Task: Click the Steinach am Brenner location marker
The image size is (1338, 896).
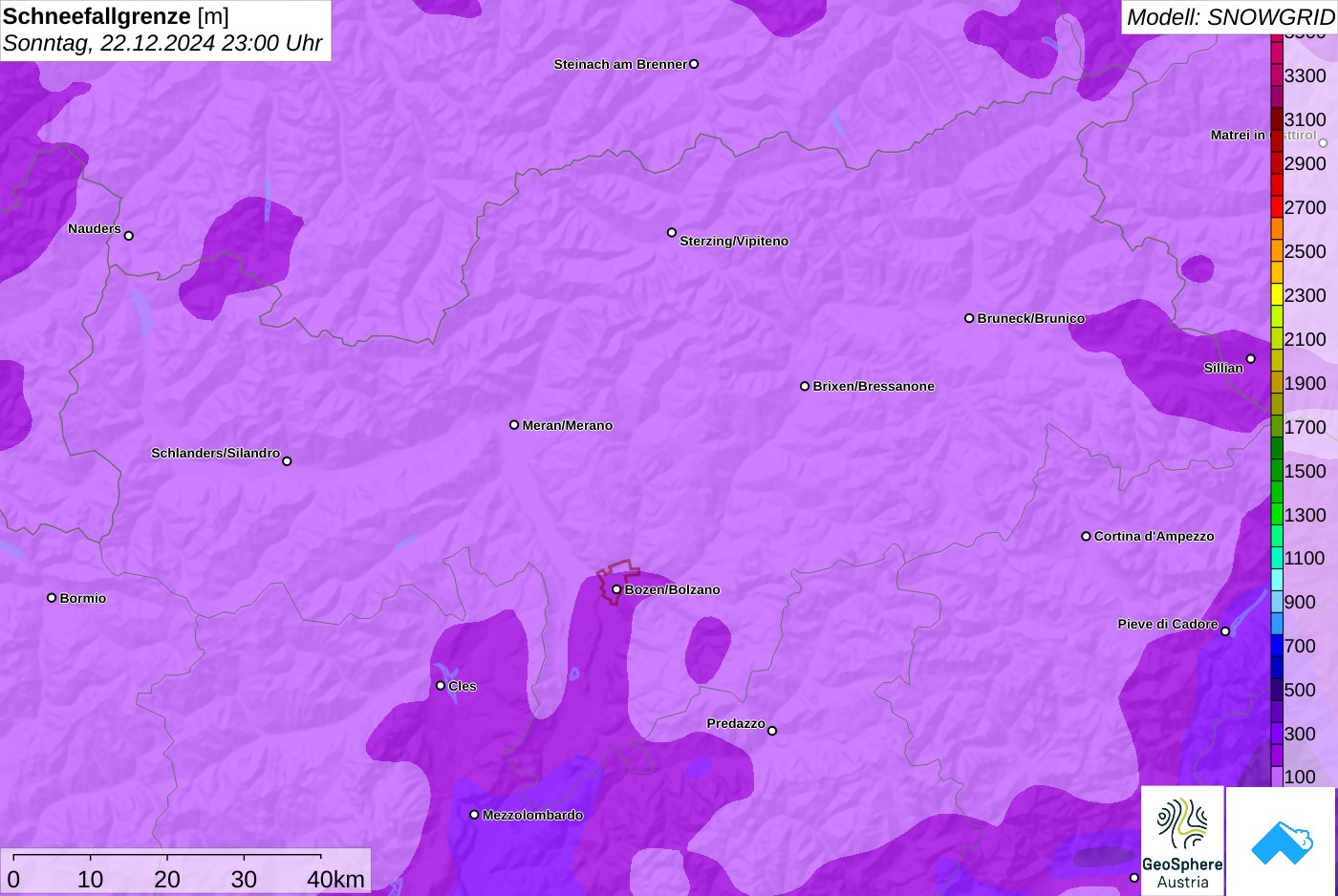Action: point(694,64)
